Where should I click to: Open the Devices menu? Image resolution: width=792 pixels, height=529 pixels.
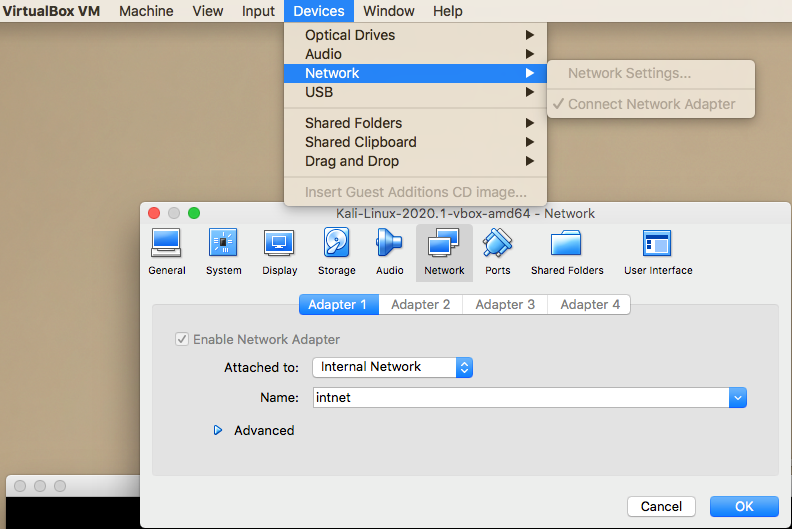point(319,11)
